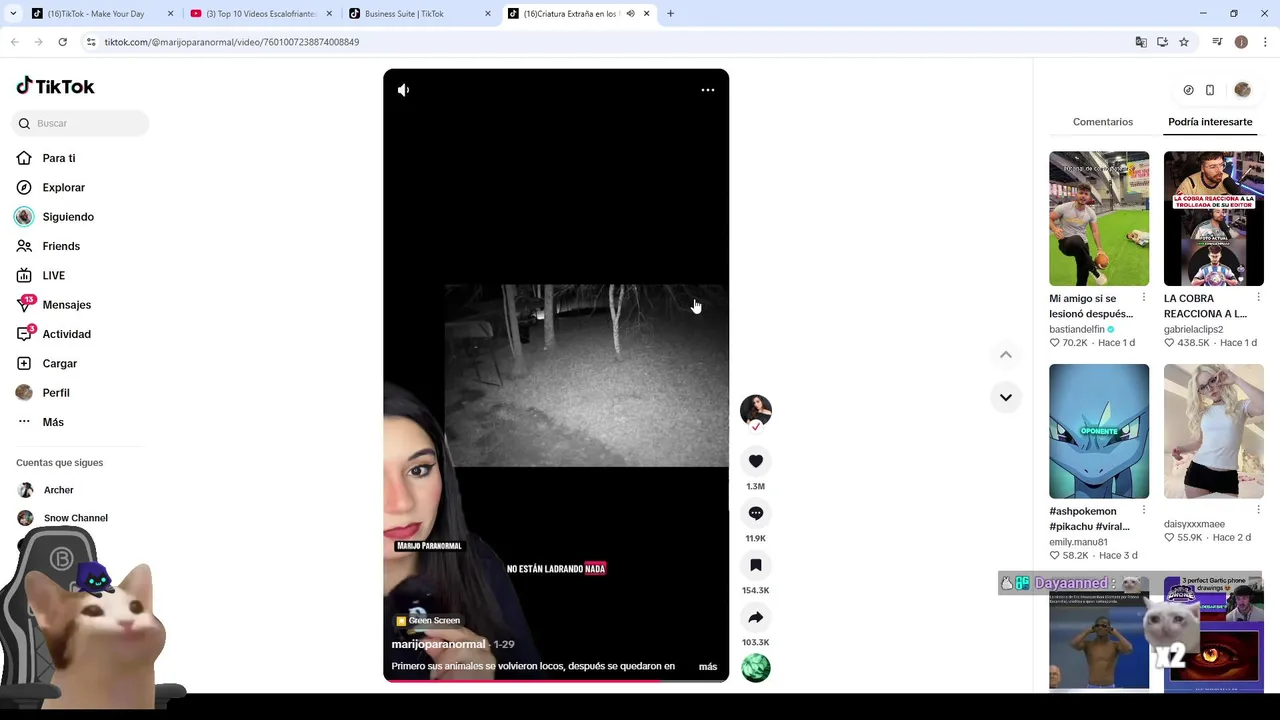Screen dimensions: 1280x720
Task: Open bastiandelfin profile link
Action: tap(1077, 329)
